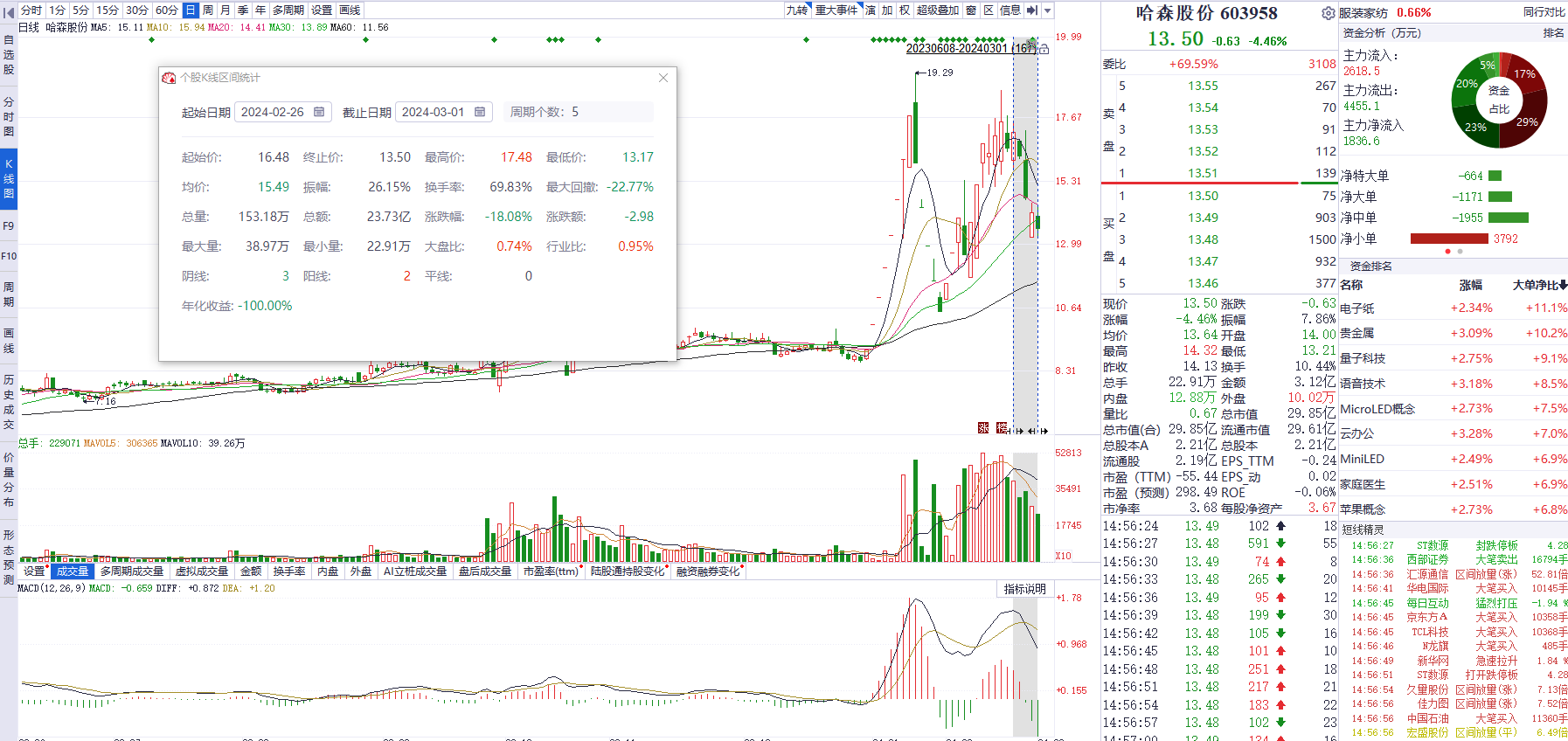Click the collapse-right arrow icon in chart toolbar
This screenshot has height=741, width=1568.
pos(1031,10)
